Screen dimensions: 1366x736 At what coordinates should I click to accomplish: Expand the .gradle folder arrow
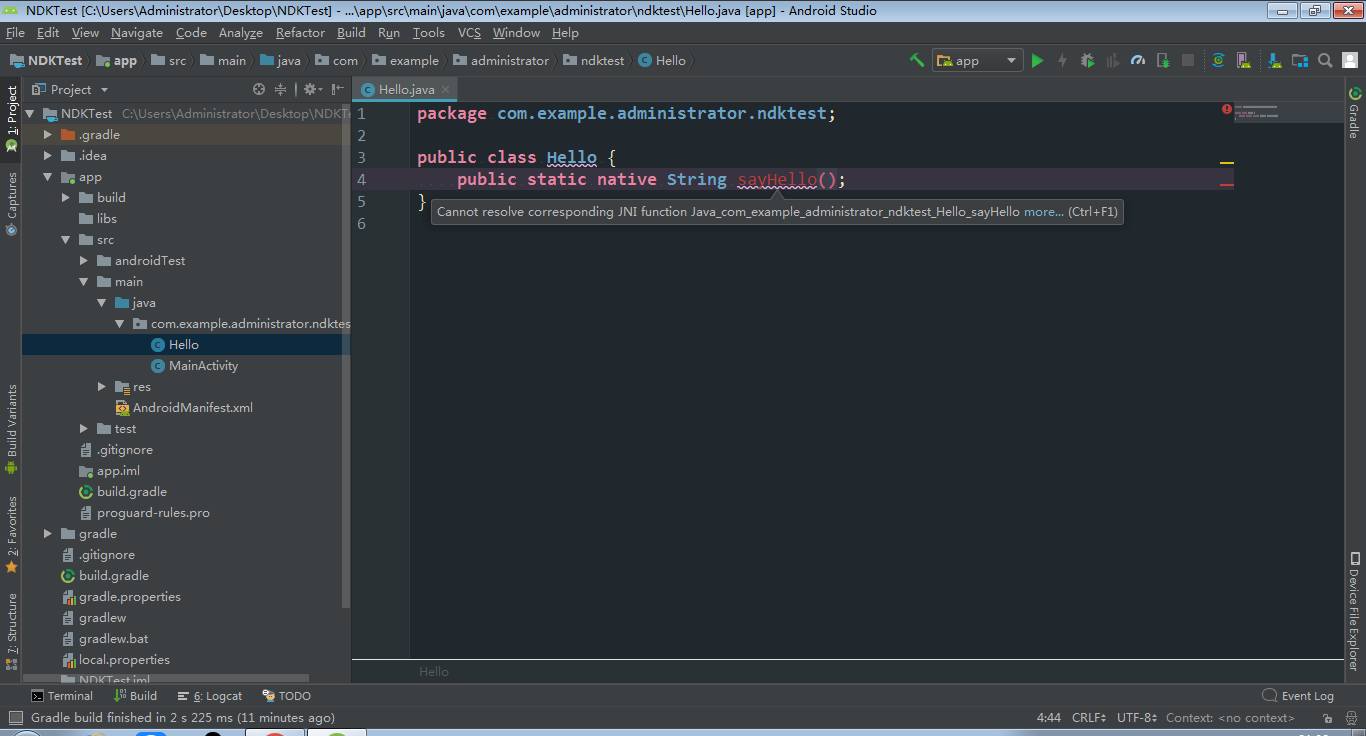[48, 135]
